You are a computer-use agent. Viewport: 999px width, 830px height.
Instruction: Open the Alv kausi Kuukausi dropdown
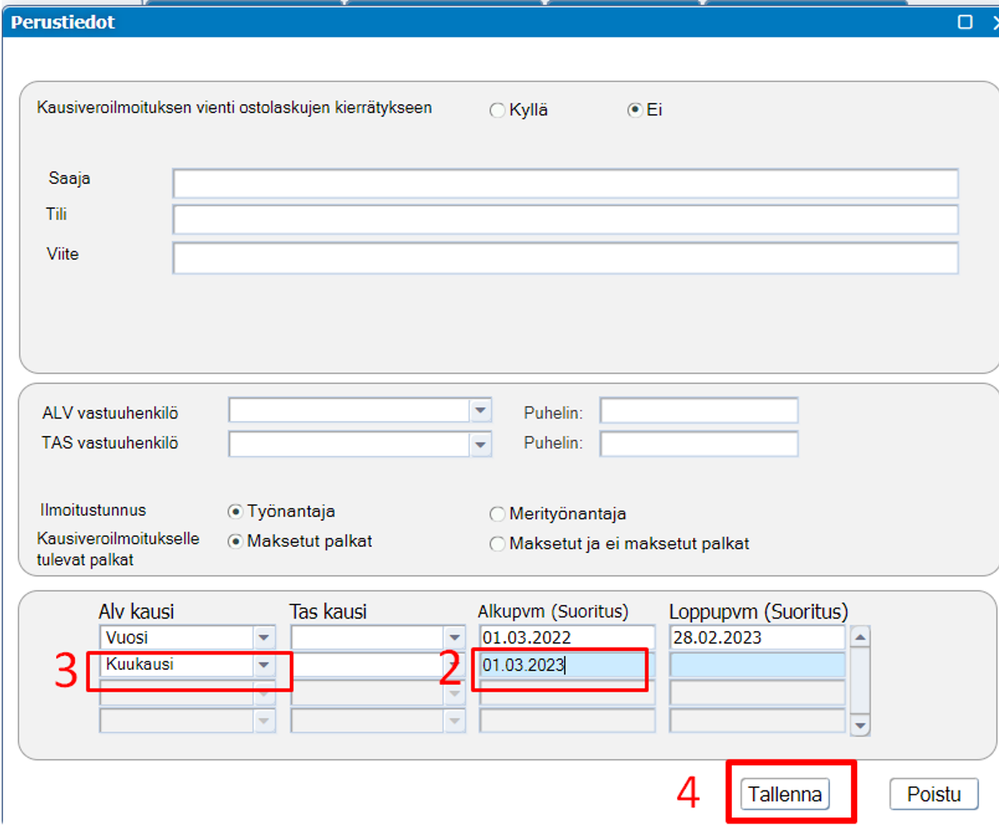coord(264,665)
